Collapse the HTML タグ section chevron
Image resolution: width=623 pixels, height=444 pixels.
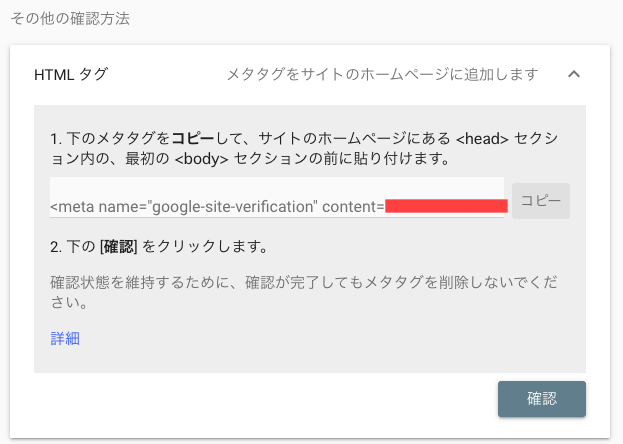[574, 74]
